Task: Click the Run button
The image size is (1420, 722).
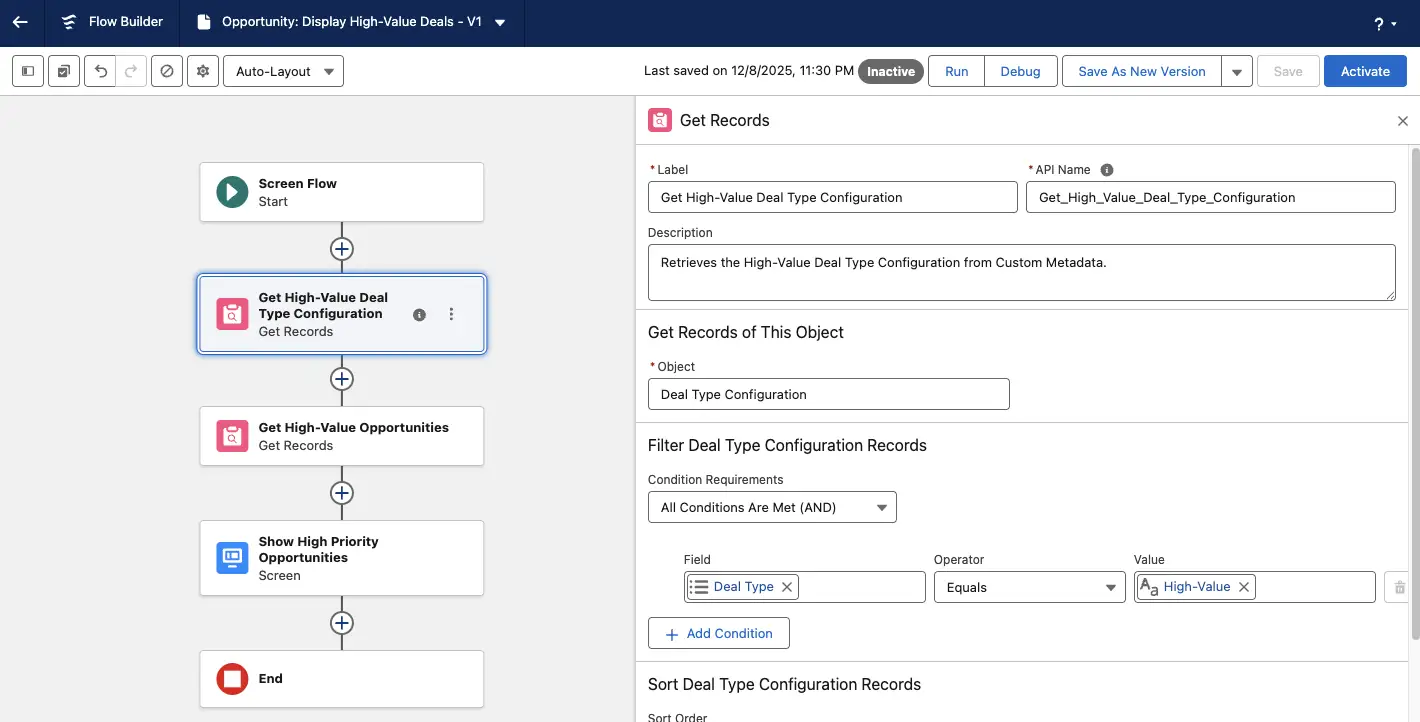Action: pos(957,71)
